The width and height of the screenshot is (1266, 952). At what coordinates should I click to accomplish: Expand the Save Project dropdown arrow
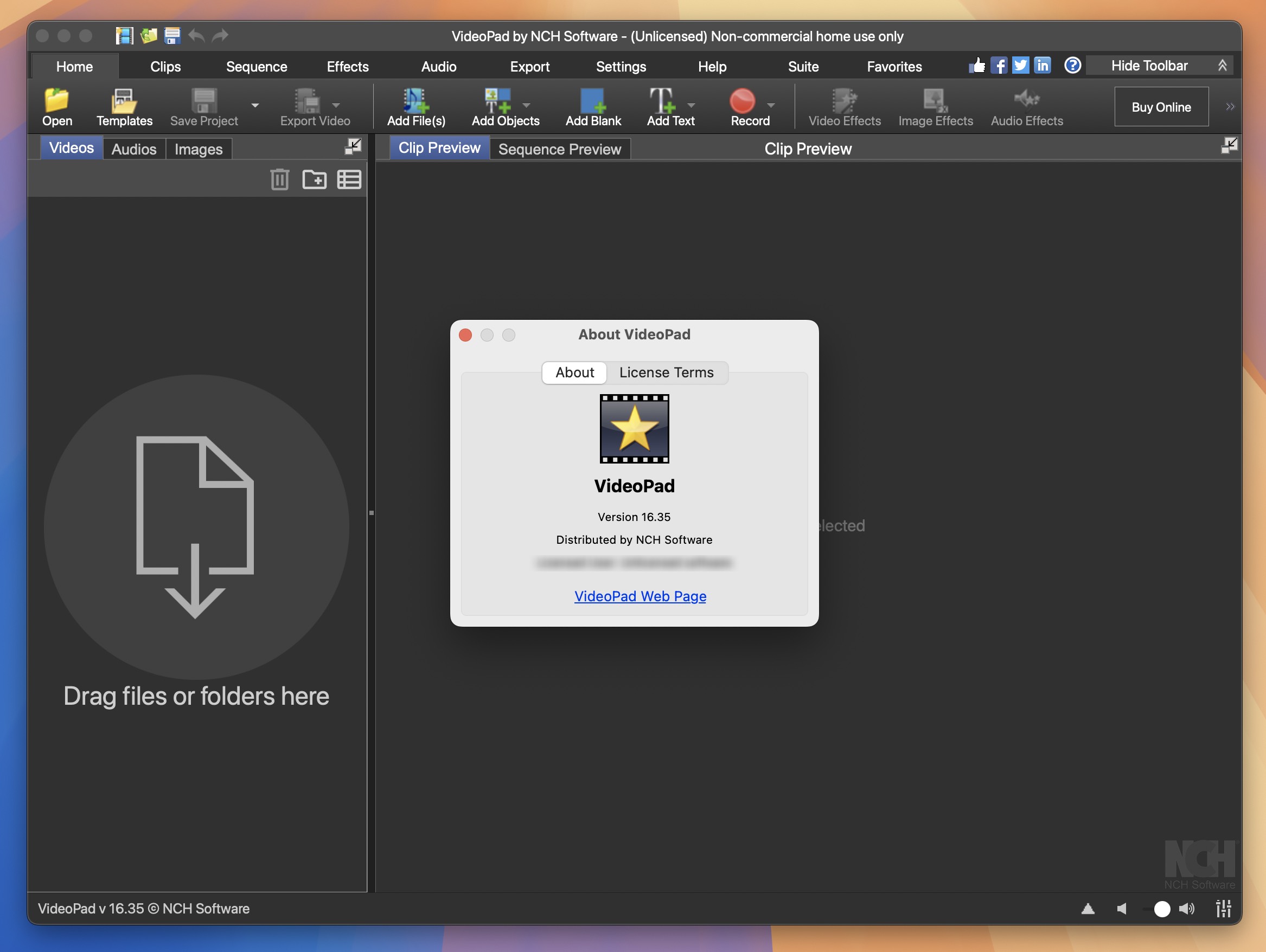(255, 105)
